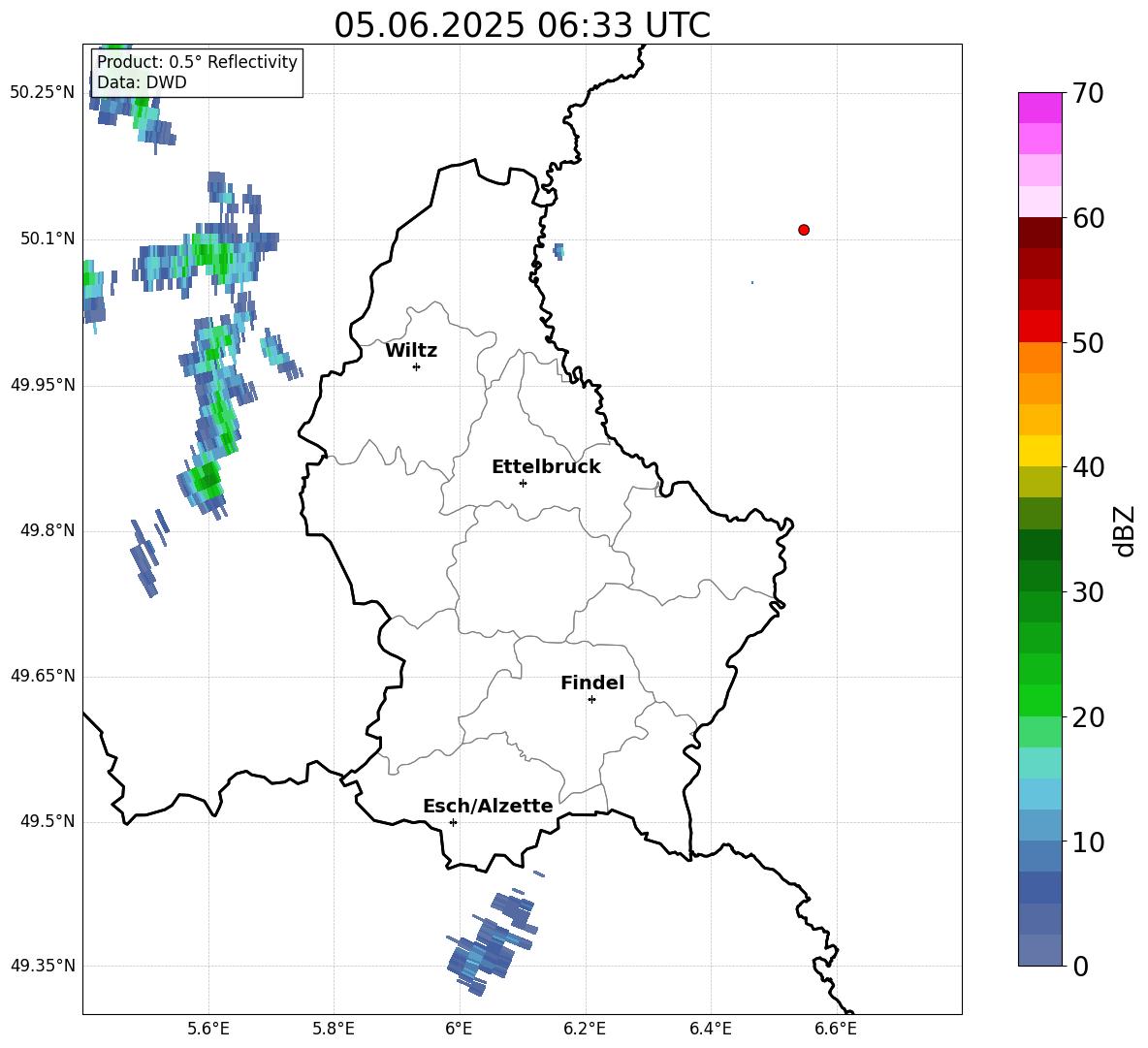Click the 49.5°N latitude label
Viewport: 1148px width, 1048px height.
(x=48, y=822)
